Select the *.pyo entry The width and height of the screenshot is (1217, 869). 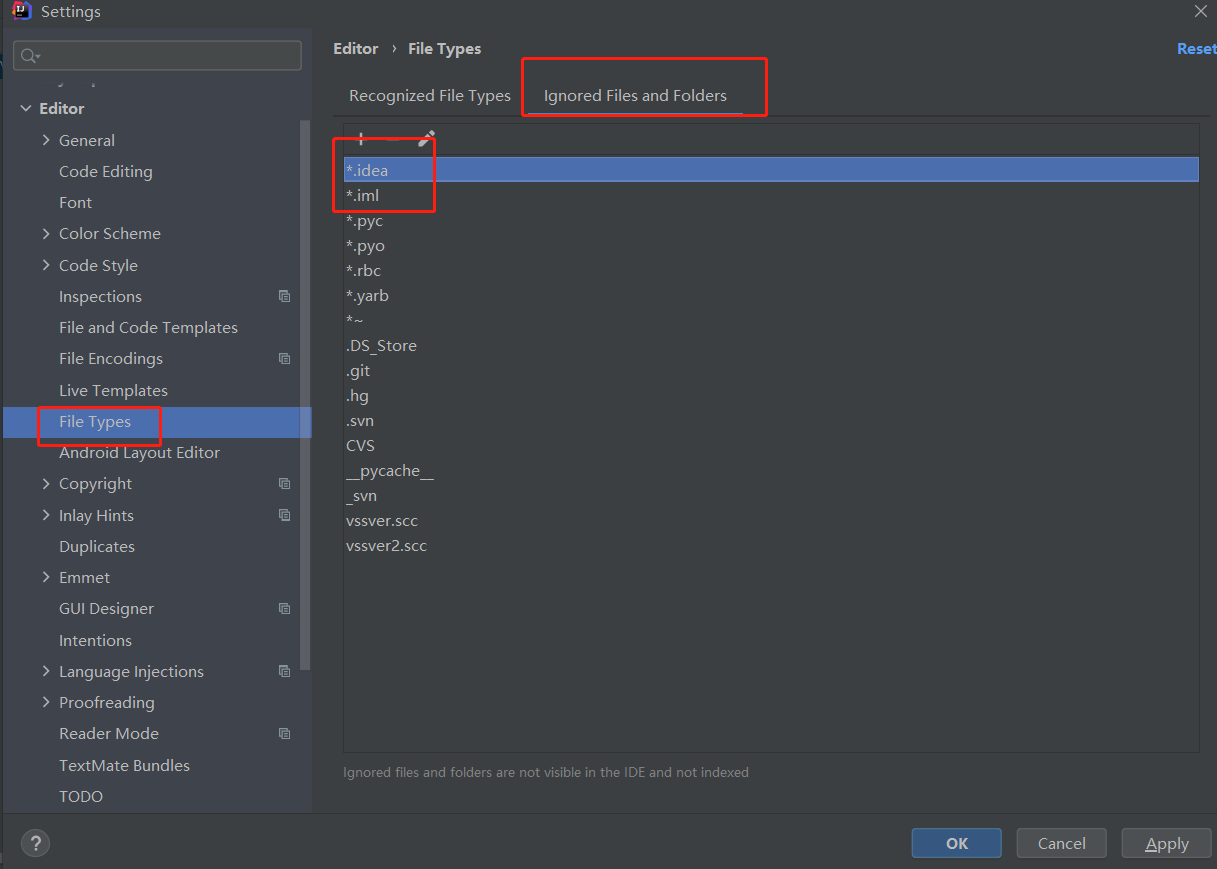(x=771, y=245)
